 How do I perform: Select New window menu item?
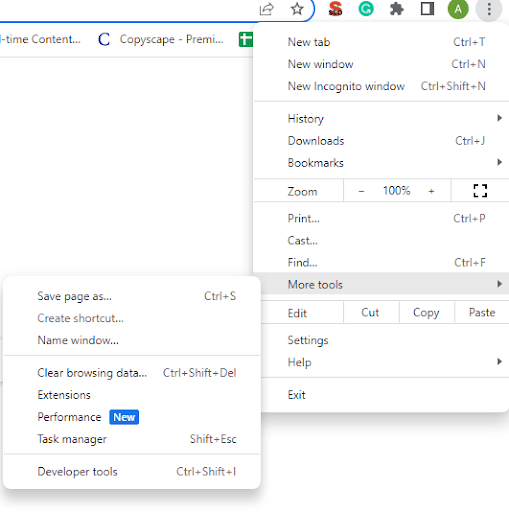click(381, 64)
